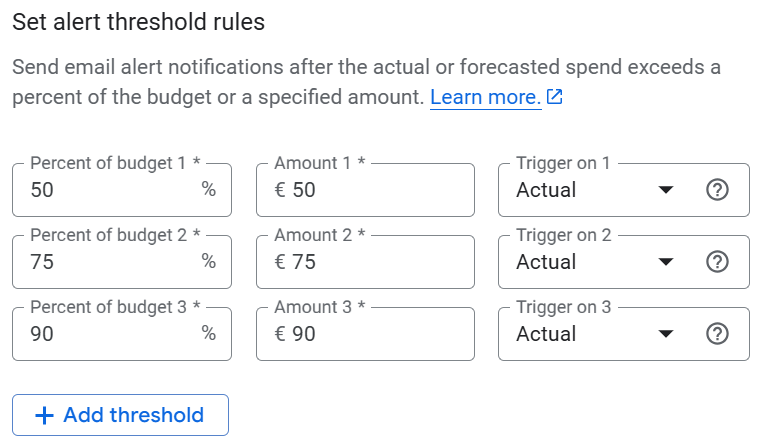Click into the Amount 1 field
The width and height of the screenshot is (764, 448).
click(365, 190)
